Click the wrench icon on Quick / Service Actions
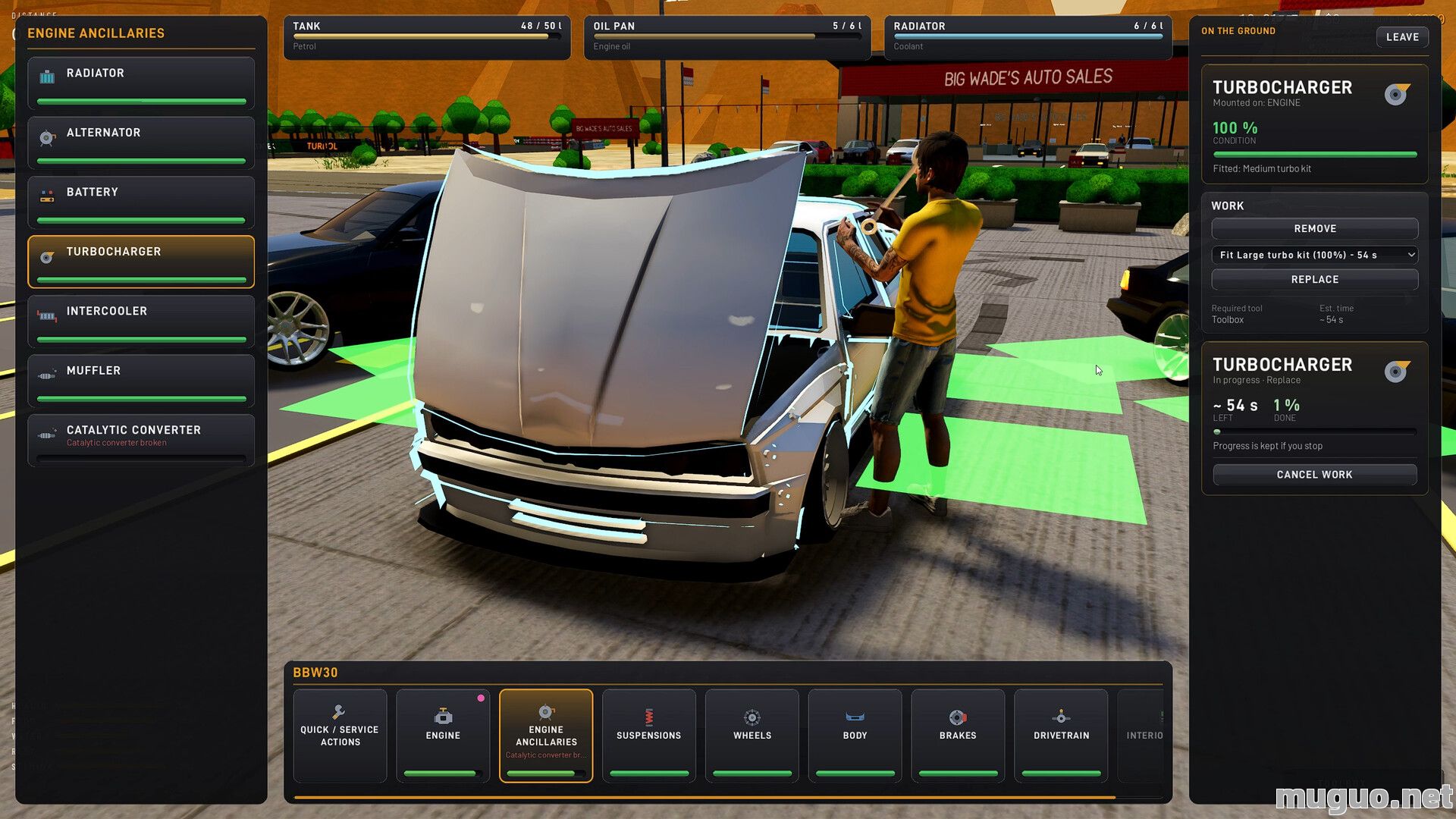Viewport: 1456px width, 819px height. pyautogui.click(x=339, y=711)
